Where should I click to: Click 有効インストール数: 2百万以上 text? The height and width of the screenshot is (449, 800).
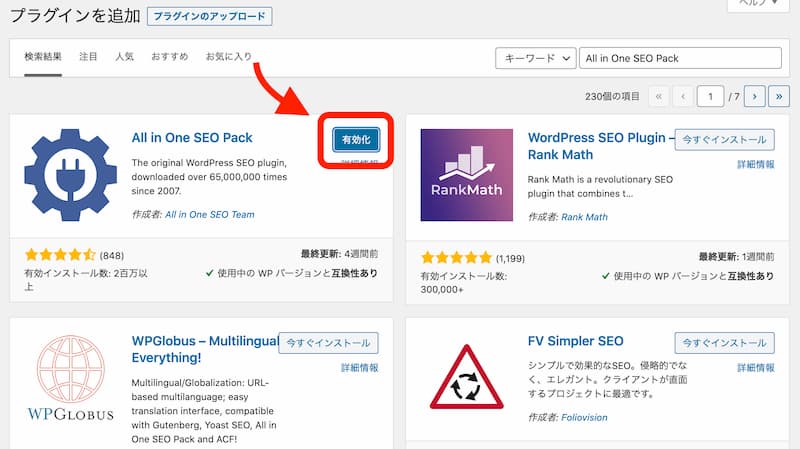coord(86,280)
